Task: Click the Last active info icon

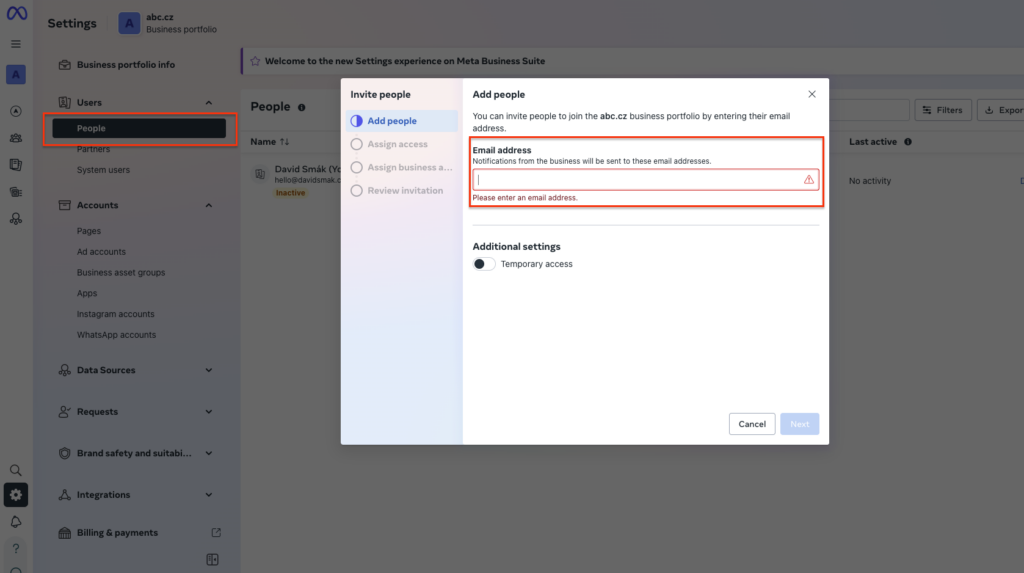Action: point(908,142)
